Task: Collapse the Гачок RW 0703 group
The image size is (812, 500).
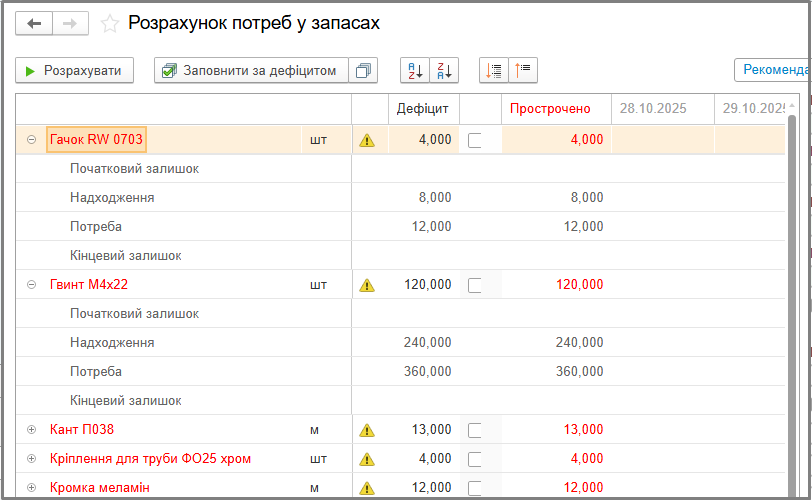Action: pos(32,140)
